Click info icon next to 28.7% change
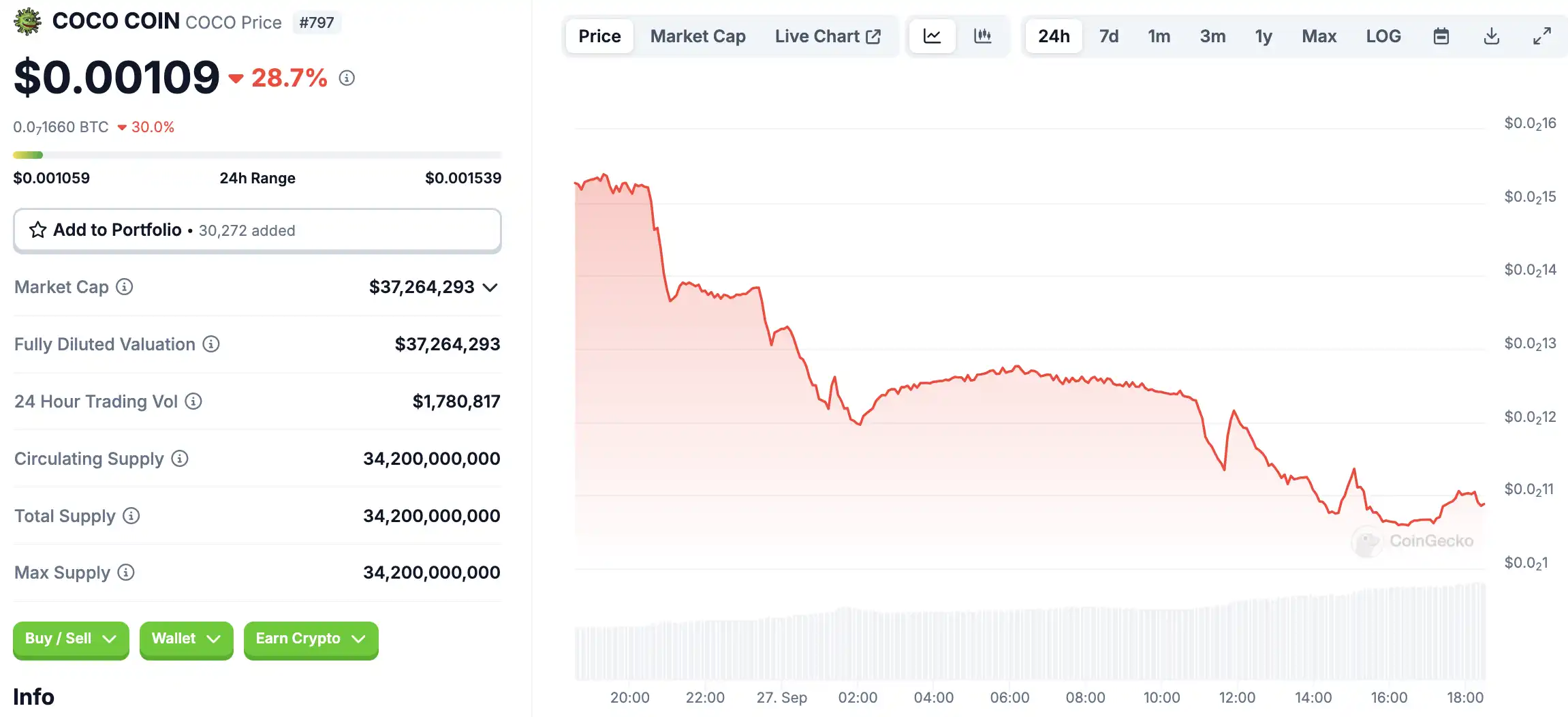The height and width of the screenshot is (717, 1568). click(347, 78)
